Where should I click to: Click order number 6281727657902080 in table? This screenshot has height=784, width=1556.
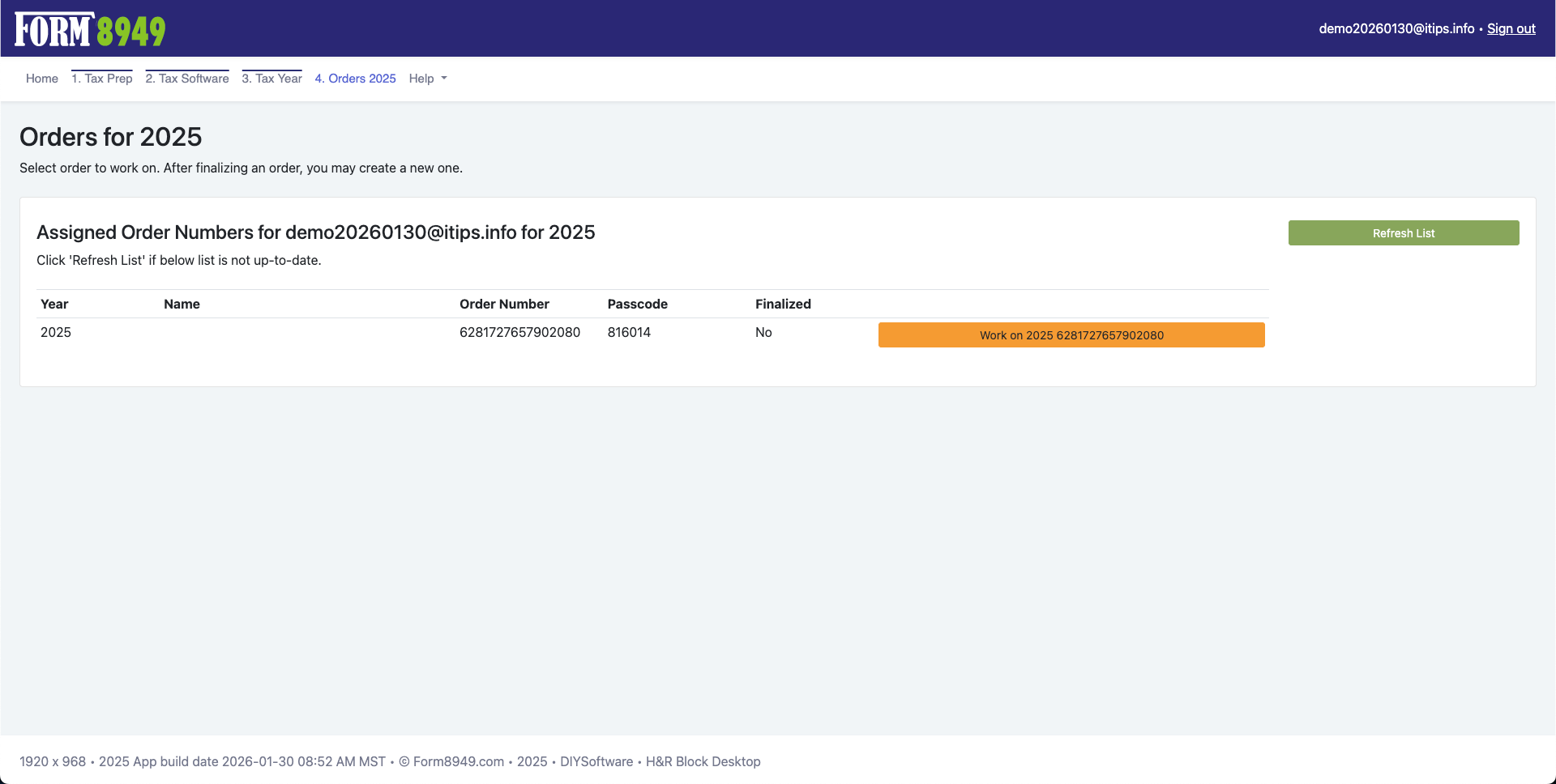[x=519, y=332]
